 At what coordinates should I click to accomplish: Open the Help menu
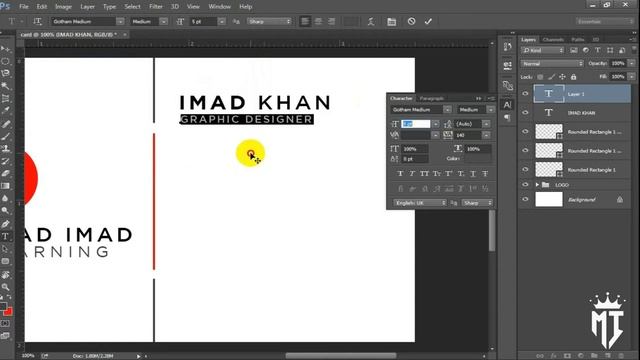[245, 7]
